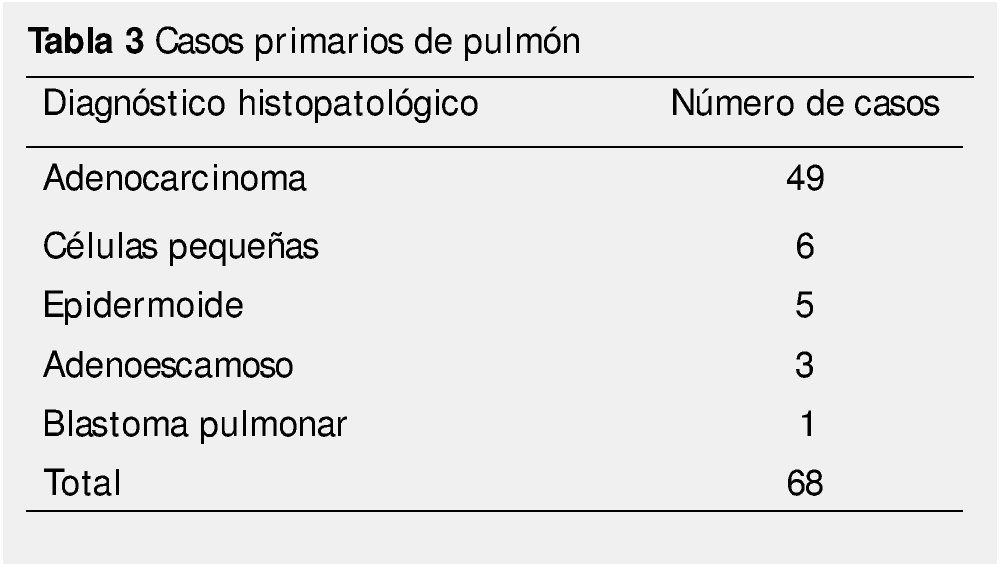Click the Adenoescamoso row label
The height and width of the screenshot is (575, 1000).
(x=168, y=365)
